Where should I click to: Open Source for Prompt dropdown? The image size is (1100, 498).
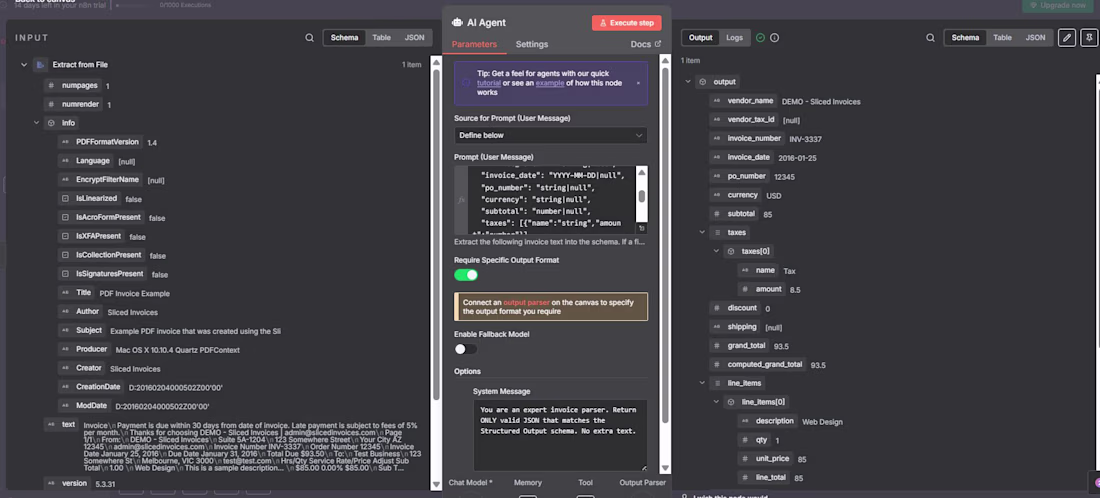tap(551, 135)
